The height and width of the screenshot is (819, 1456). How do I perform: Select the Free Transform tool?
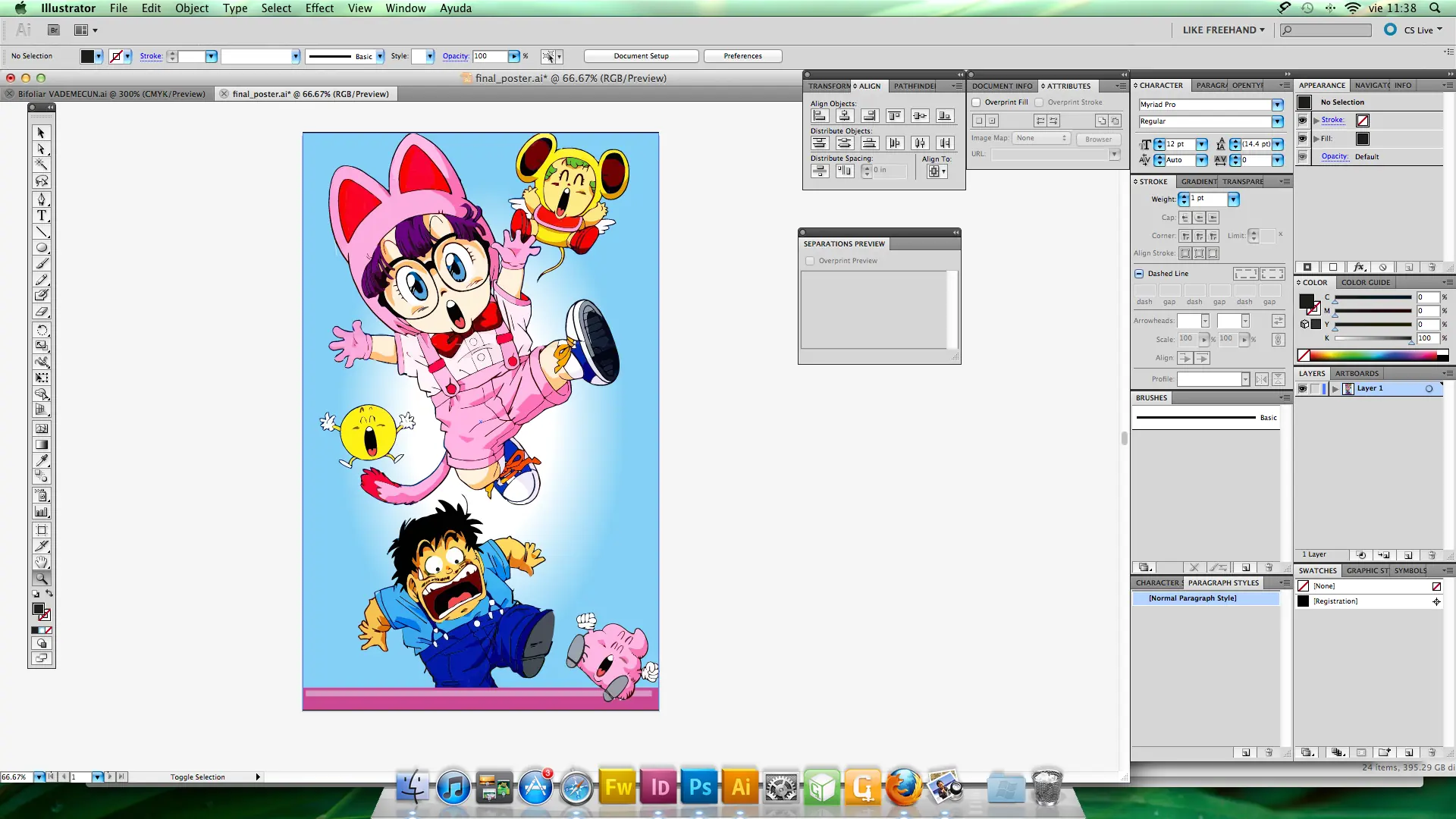coord(41,378)
